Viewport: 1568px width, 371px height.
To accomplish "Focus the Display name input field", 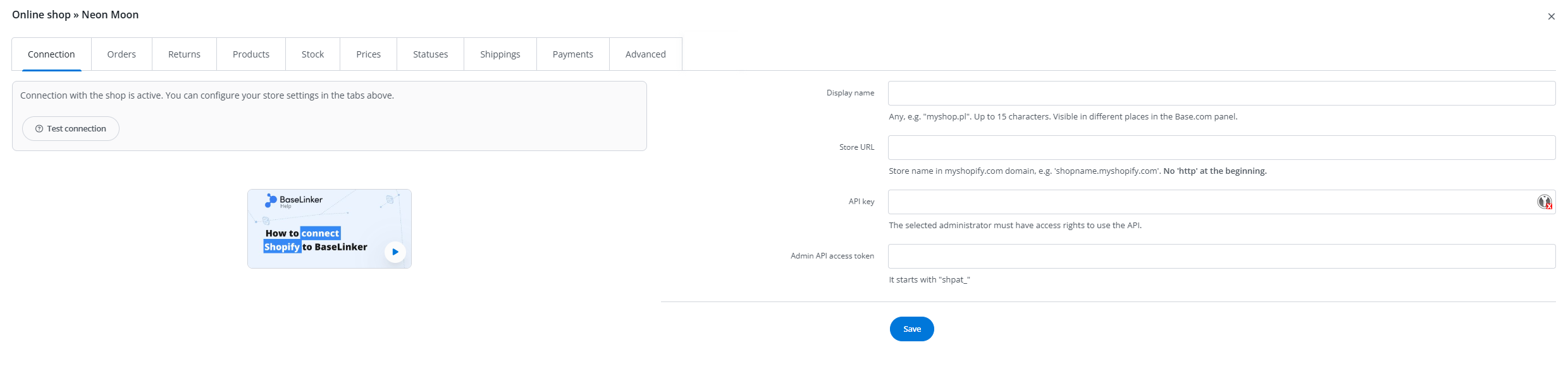I will 1221,94.
